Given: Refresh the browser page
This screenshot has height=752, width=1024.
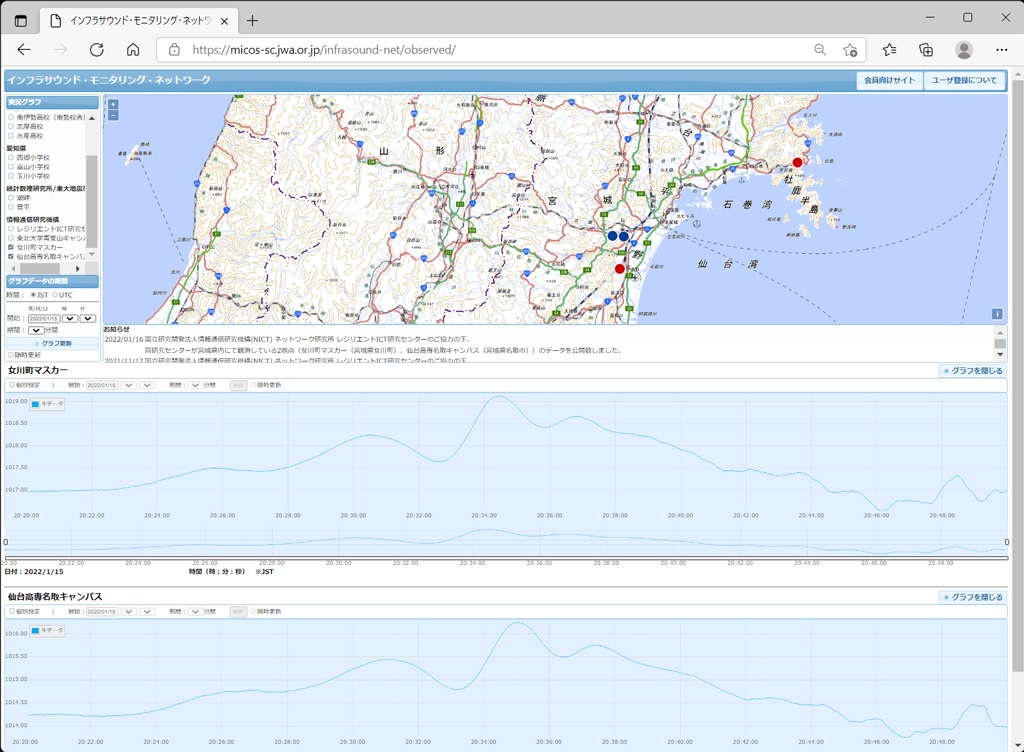Looking at the screenshot, I should [97, 50].
